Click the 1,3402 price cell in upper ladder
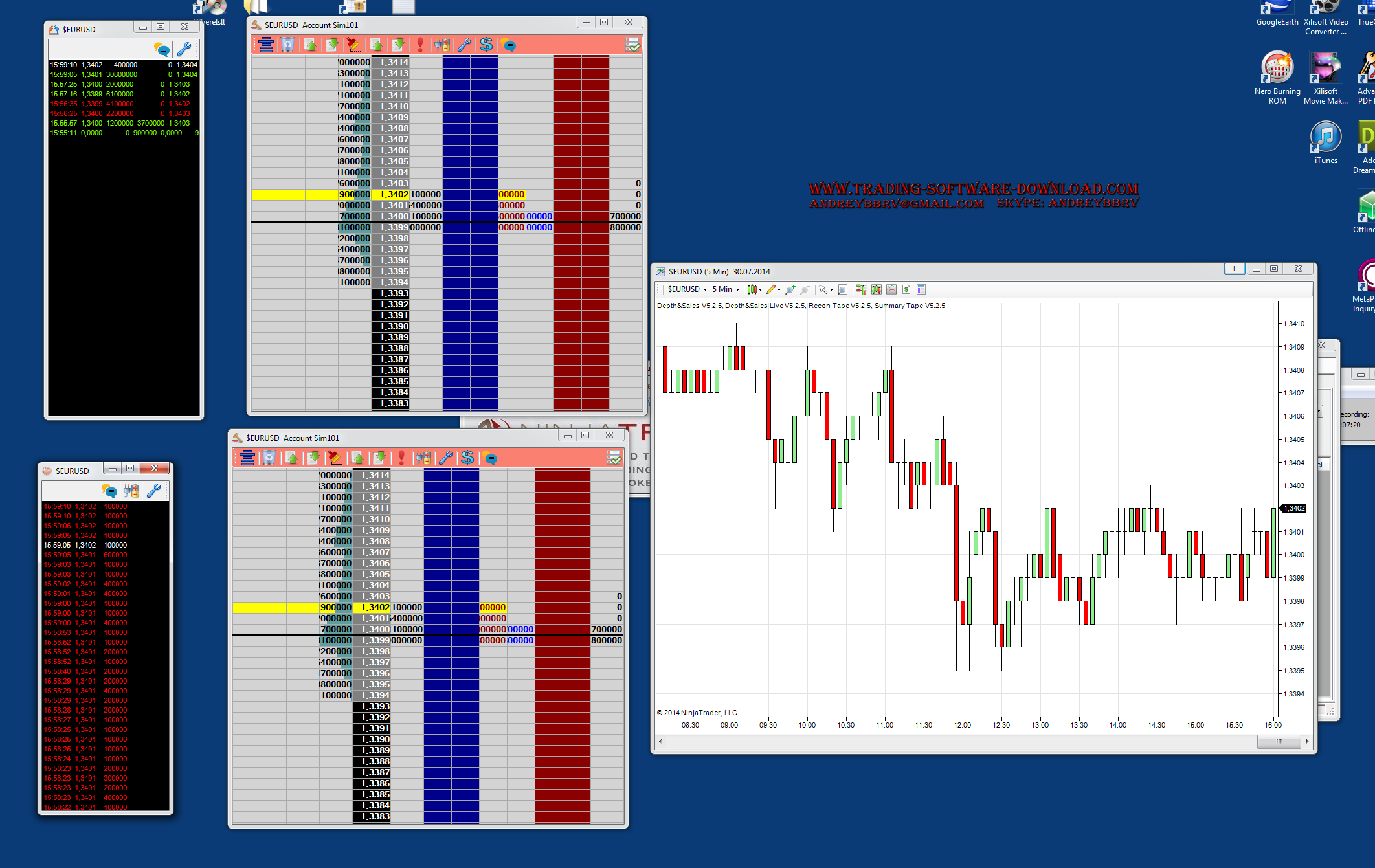Image resolution: width=1375 pixels, height=868 pixels. pyautogui.click(x=394, y=194)
